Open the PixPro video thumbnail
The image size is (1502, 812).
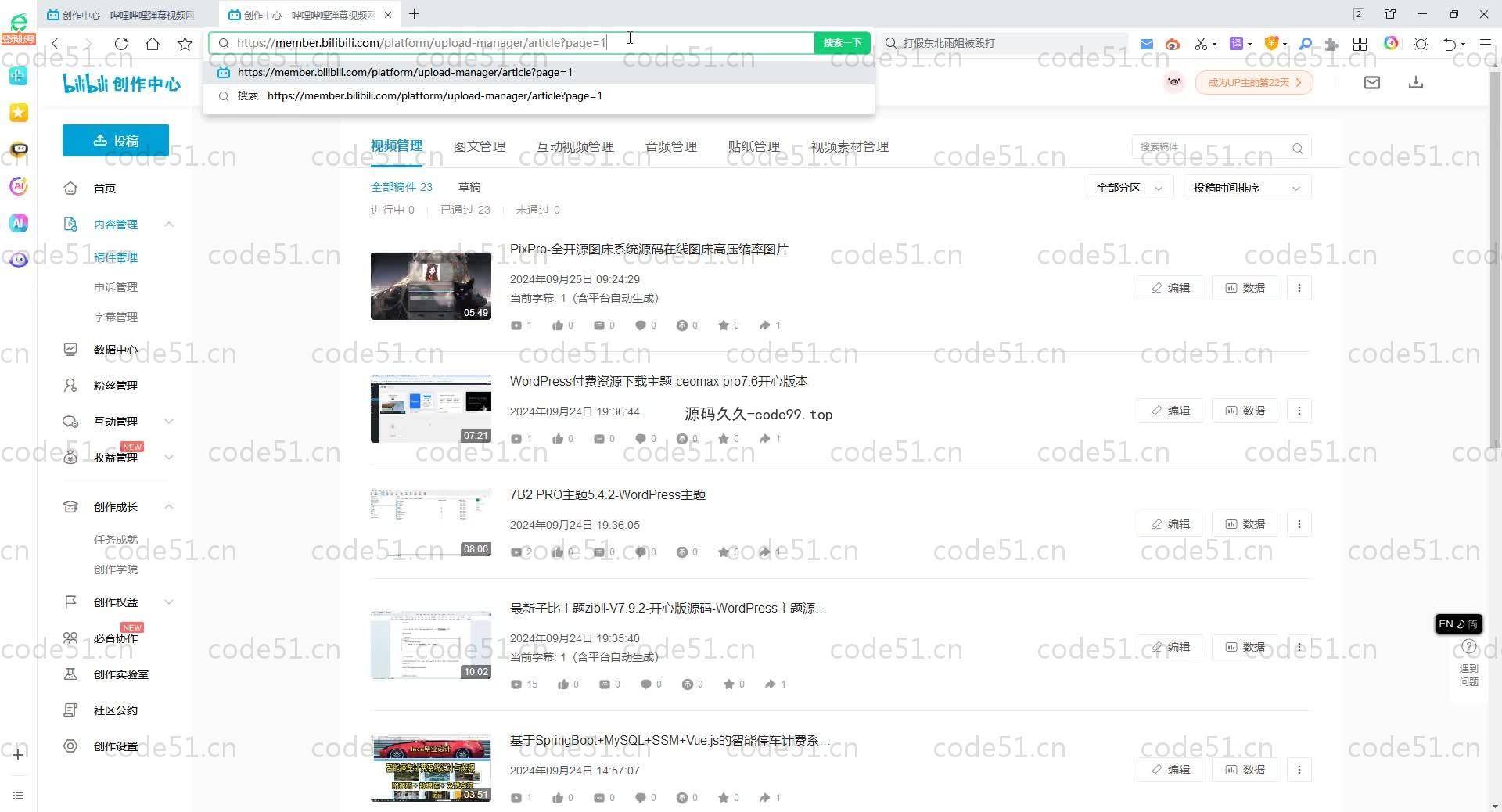tap(431, 286)
